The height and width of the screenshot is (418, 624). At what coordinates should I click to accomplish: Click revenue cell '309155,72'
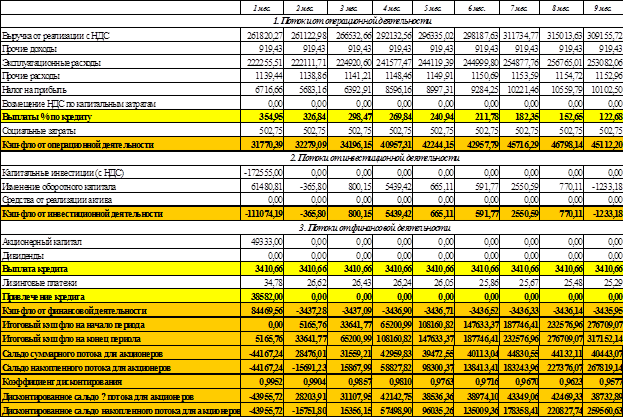[604, 36]
